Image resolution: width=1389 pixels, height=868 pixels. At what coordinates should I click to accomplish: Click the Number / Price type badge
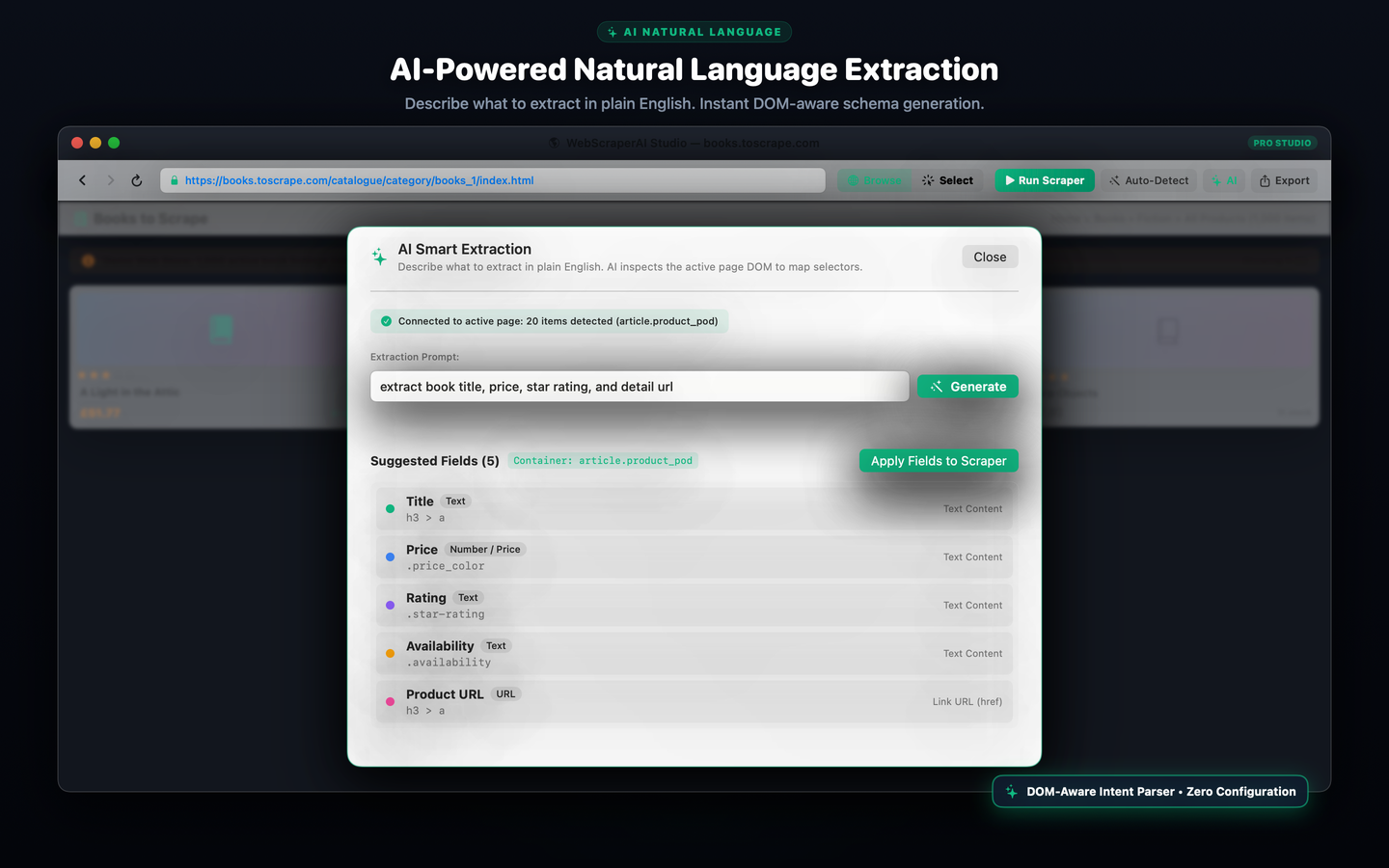485,550
